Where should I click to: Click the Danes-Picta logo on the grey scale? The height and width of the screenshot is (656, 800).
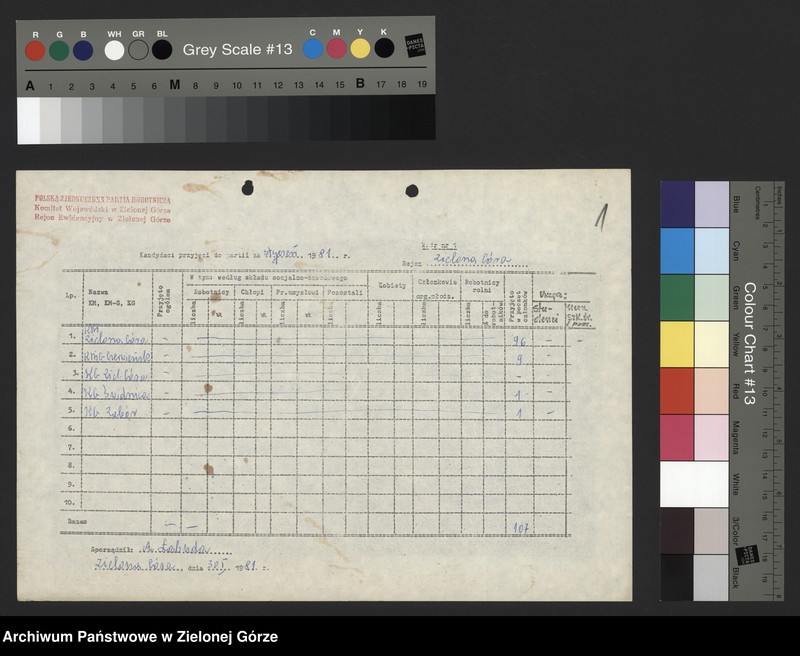click(x=415, y=45)
